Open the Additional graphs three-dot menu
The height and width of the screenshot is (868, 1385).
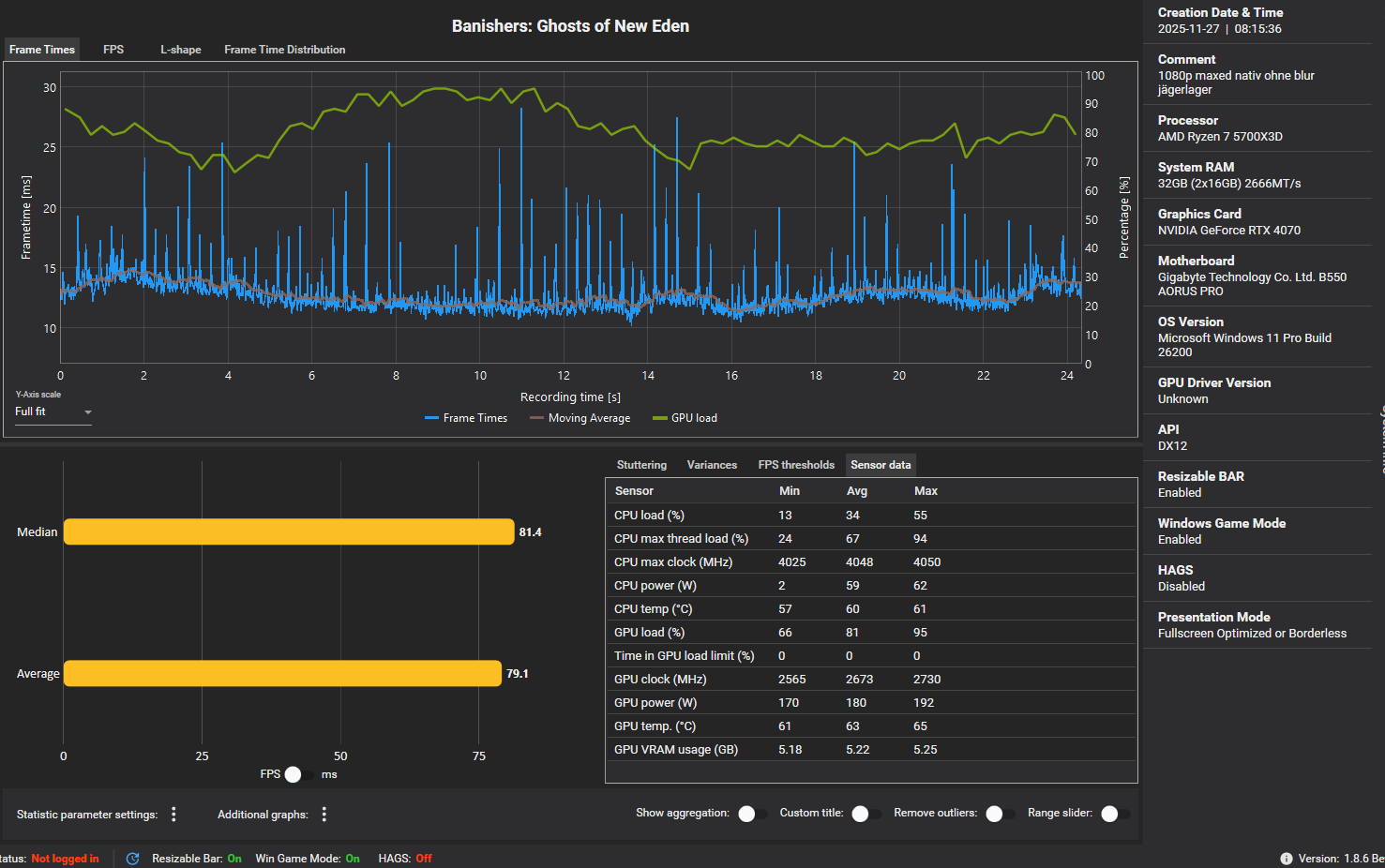pyautogui.click(x=324, y=815)
